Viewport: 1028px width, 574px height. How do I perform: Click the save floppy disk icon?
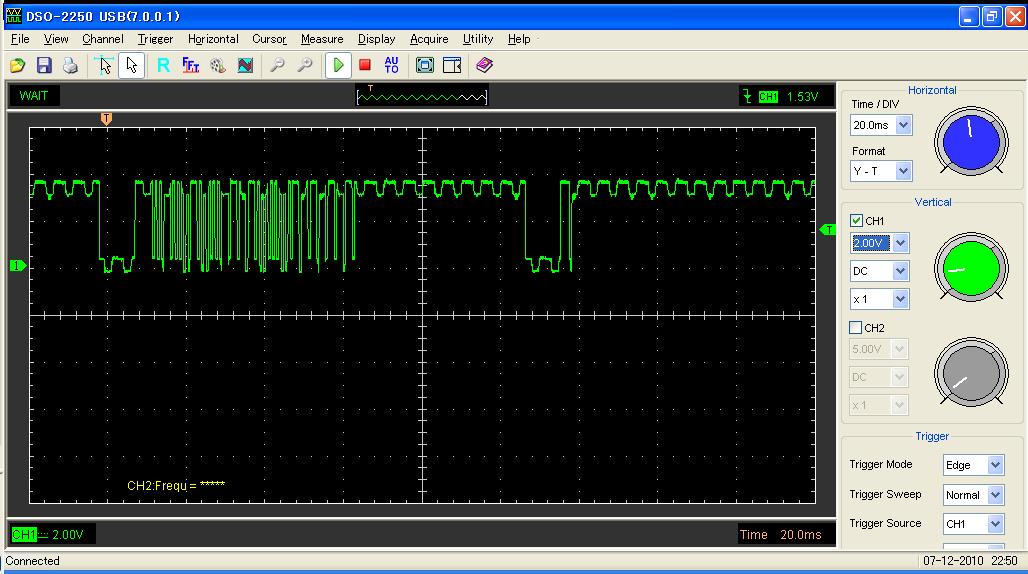pyautogui.click(x=44, y=65)
